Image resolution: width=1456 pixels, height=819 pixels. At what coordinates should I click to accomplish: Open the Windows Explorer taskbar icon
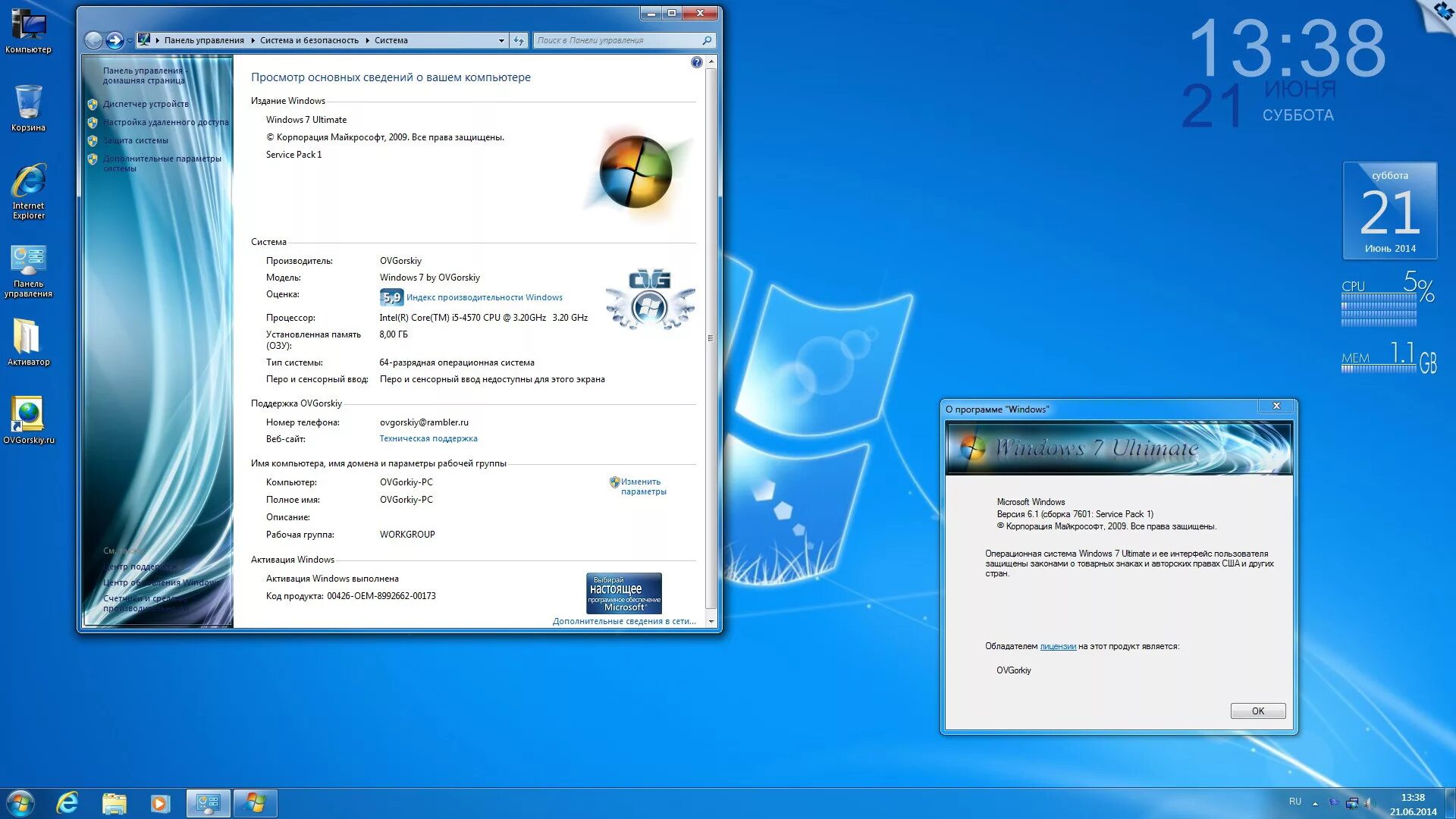coord(114,803)
